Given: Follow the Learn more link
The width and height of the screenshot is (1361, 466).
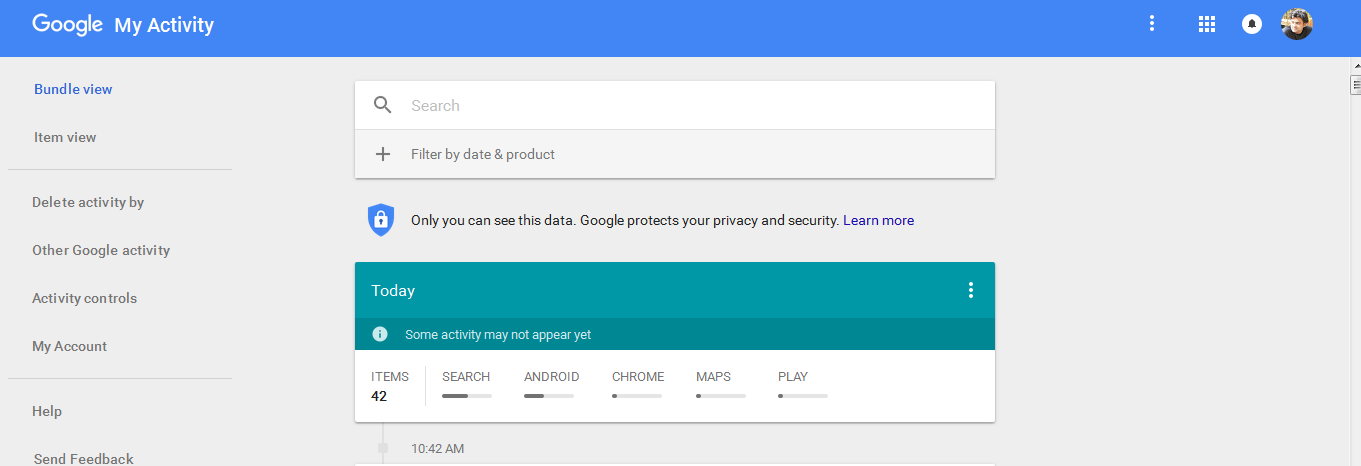Looking at the screenshot, I should pyautogui.click(x=878, y=220).
